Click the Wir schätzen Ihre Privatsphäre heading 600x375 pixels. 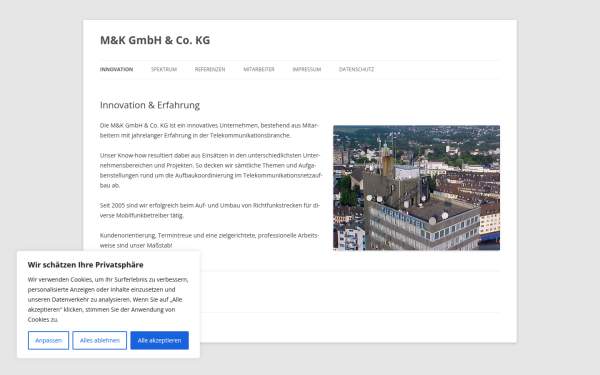pyautogui.click(x=85, y=265)
